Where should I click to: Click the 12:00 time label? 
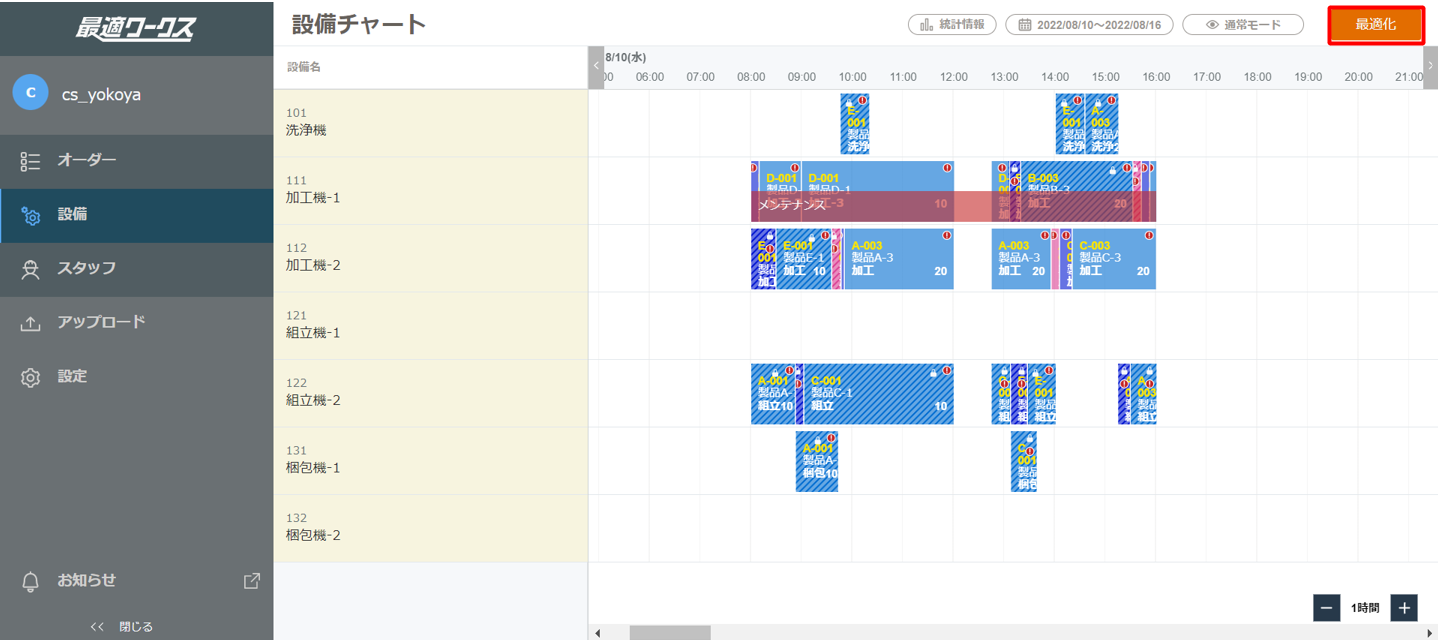point(953,77)
